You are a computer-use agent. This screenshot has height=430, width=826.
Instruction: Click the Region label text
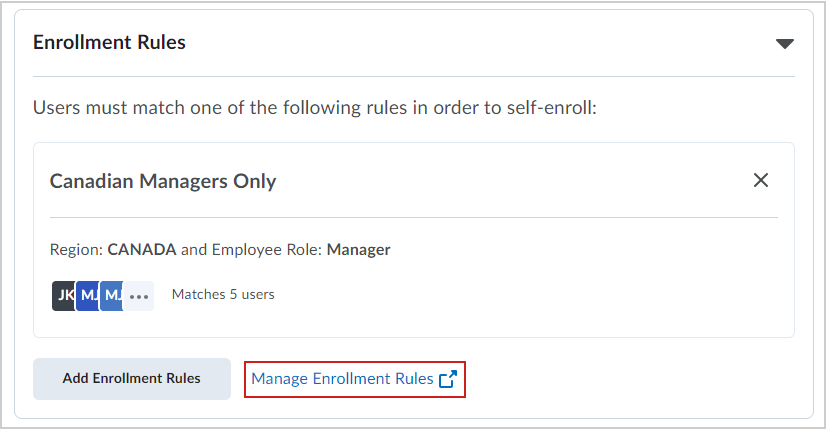(x=77, y=250)
